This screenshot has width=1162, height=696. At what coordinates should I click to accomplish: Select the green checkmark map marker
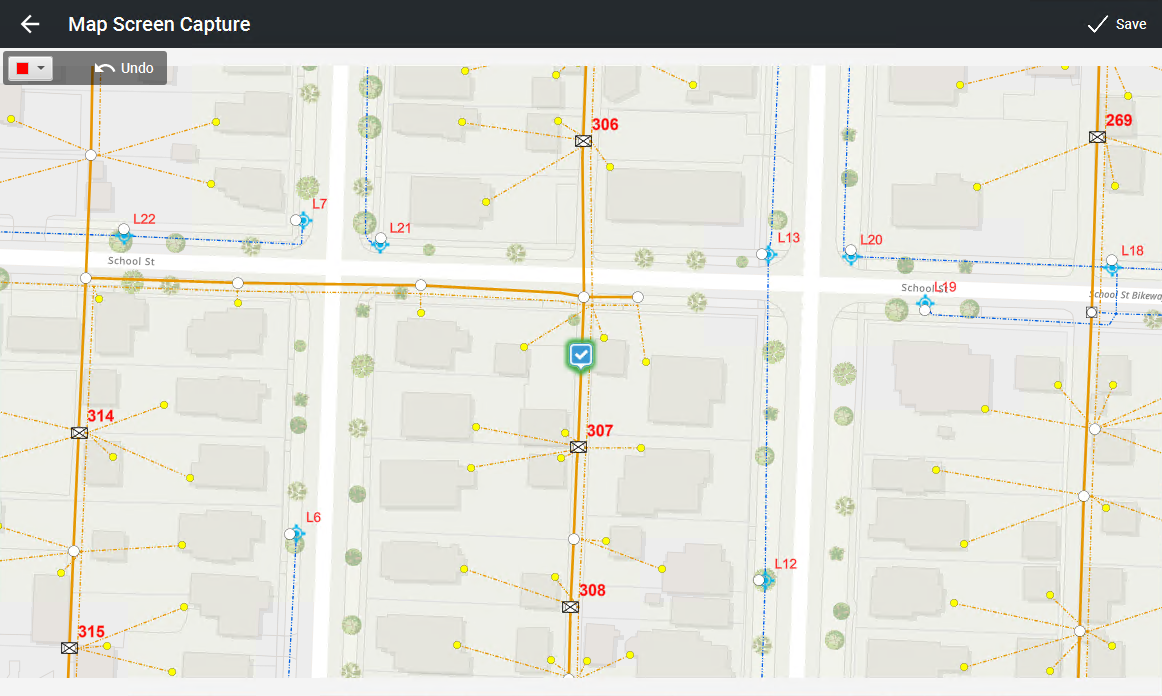tap(581, 355)
